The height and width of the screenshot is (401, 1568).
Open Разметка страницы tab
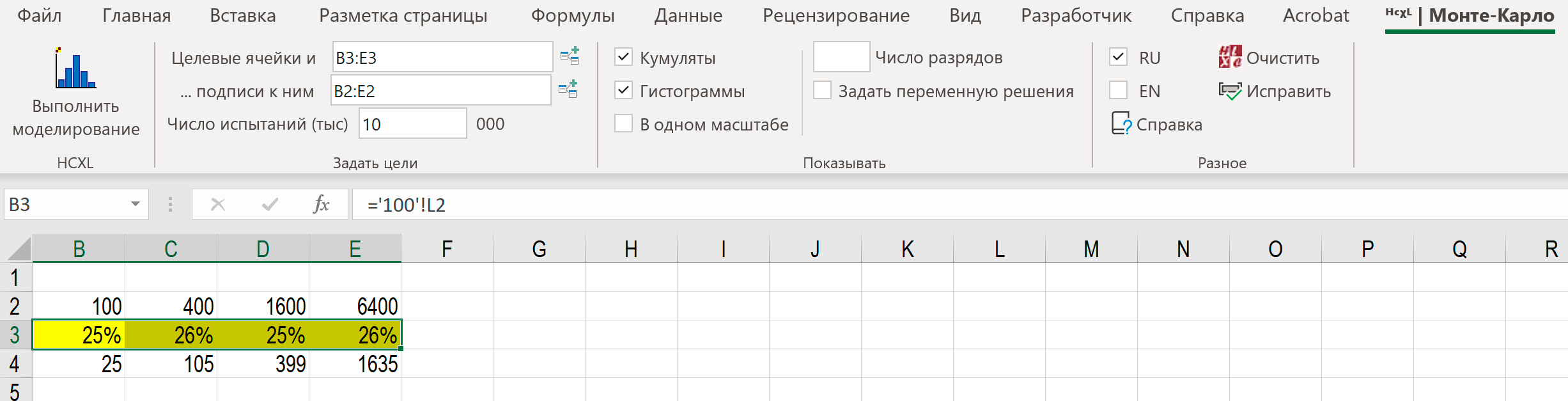403,15
